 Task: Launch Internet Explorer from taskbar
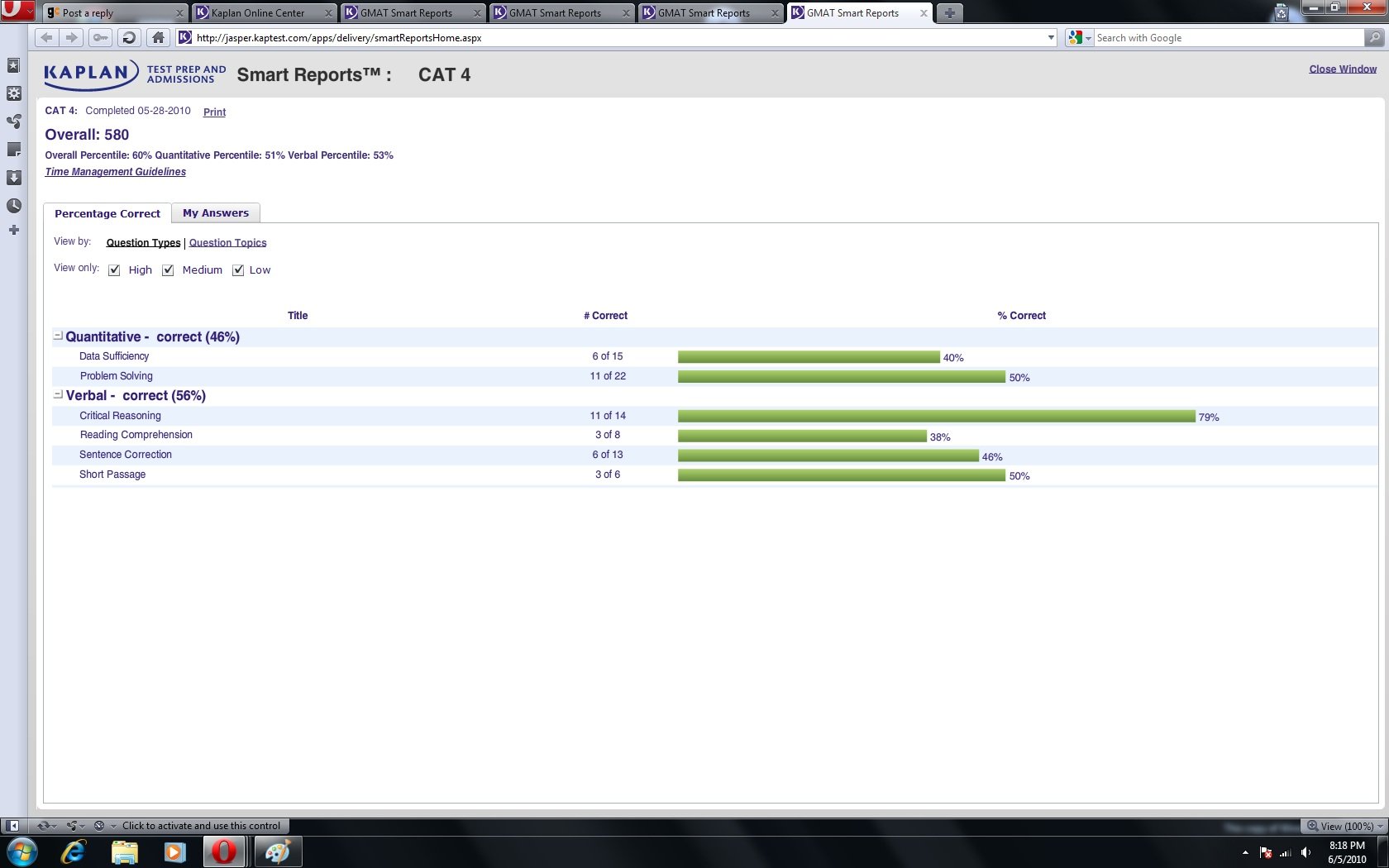[x=74, y=851]
